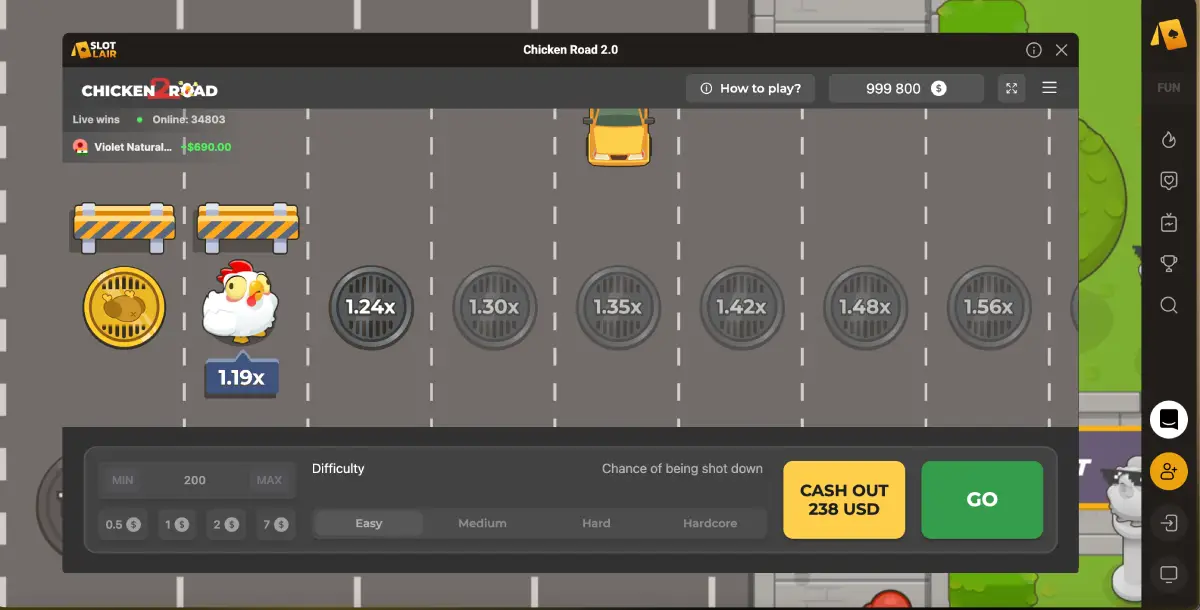The height and width of the screenshot is (610, 1200).
Task: Click the flame icon in the sidebar
Action: (1168, 140)
